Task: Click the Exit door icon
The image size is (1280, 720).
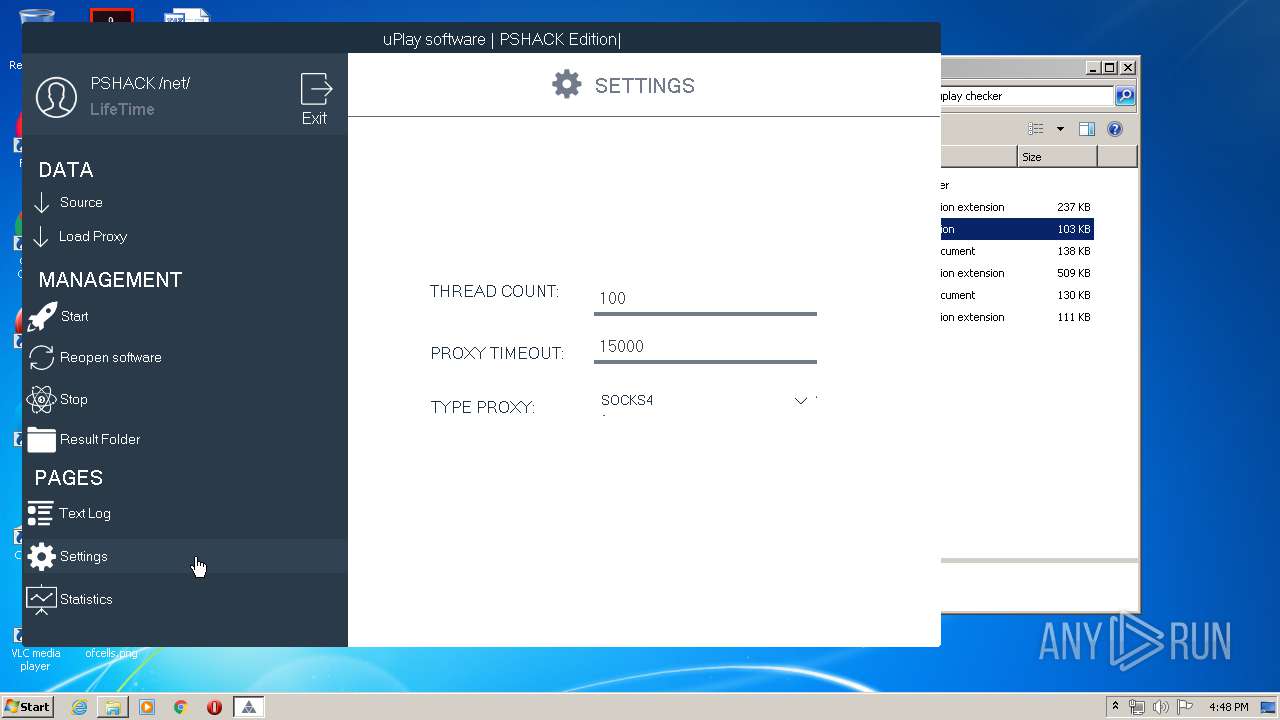Action: [316, 89]
